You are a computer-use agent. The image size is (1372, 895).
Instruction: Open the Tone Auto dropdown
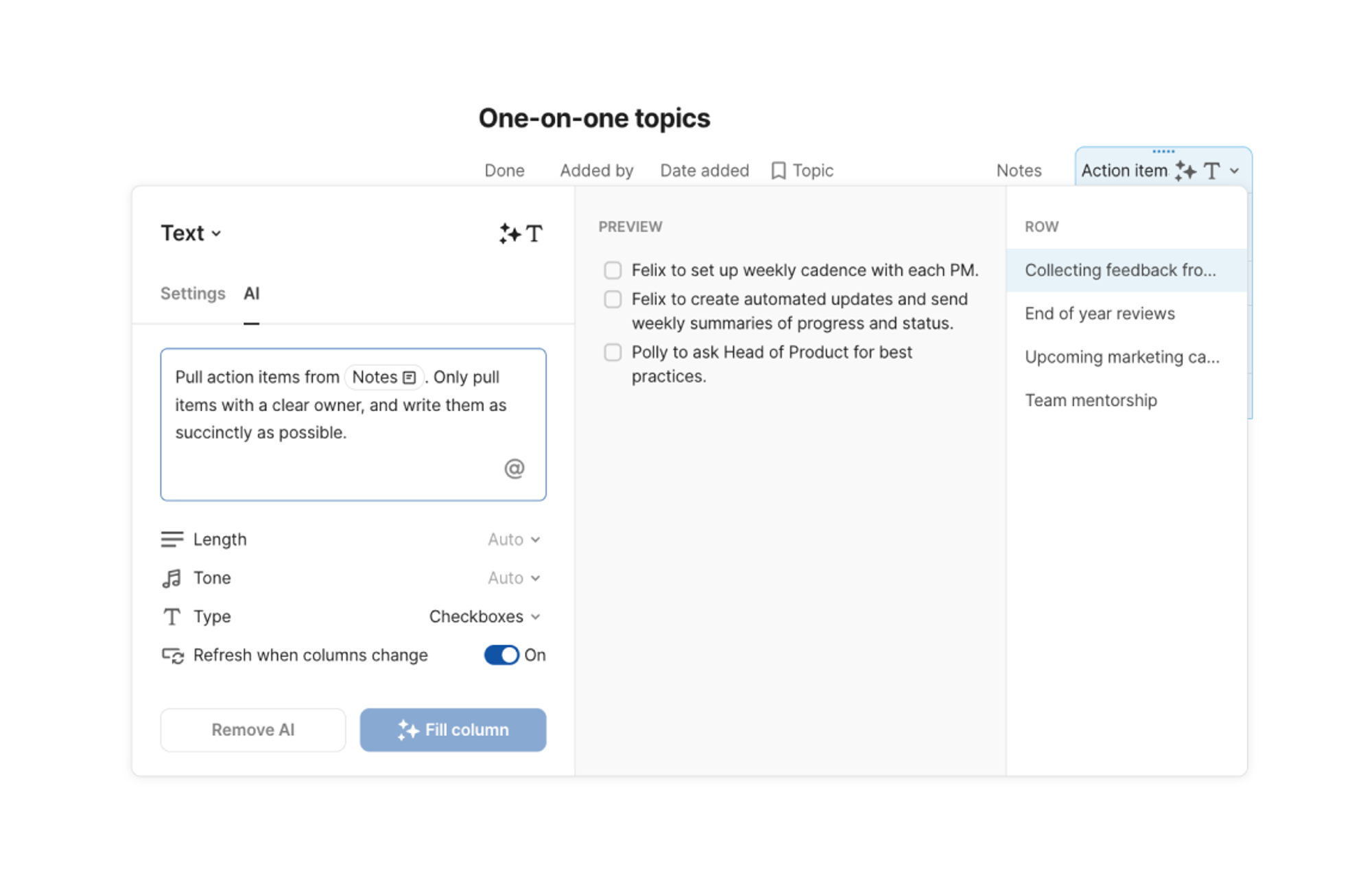[x=514, y=578]
